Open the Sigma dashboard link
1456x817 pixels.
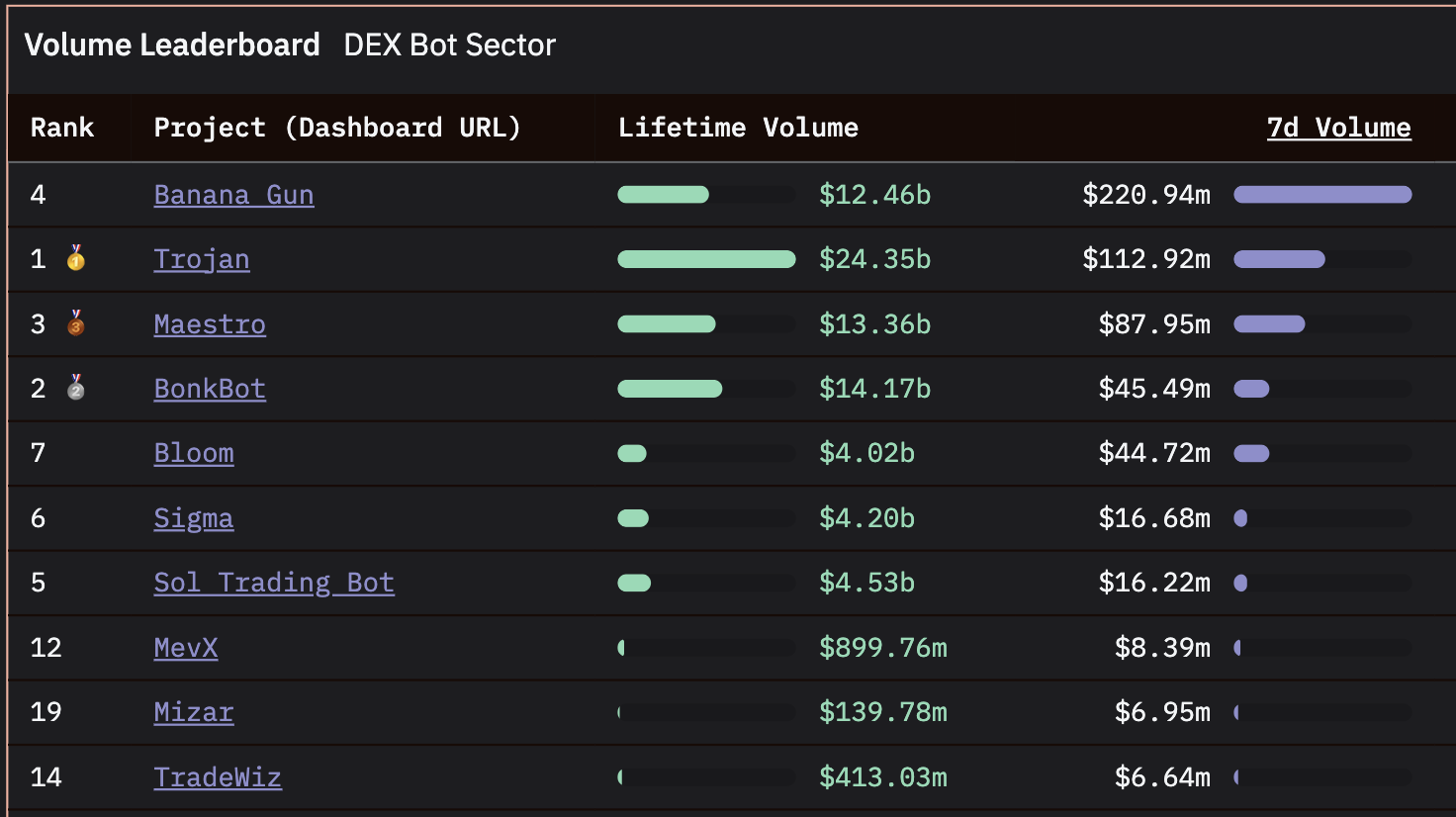194,518
